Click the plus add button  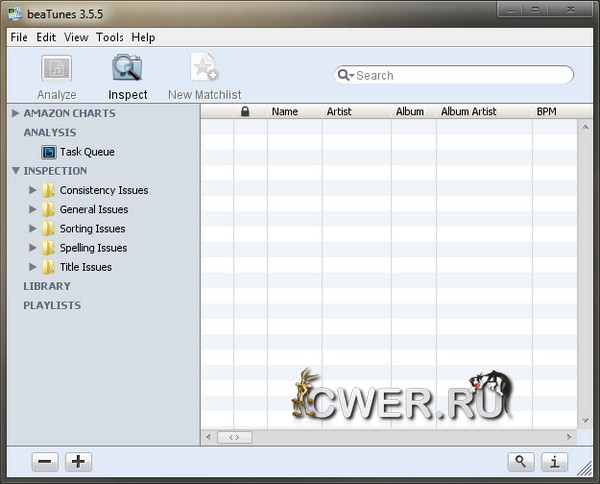78,462
